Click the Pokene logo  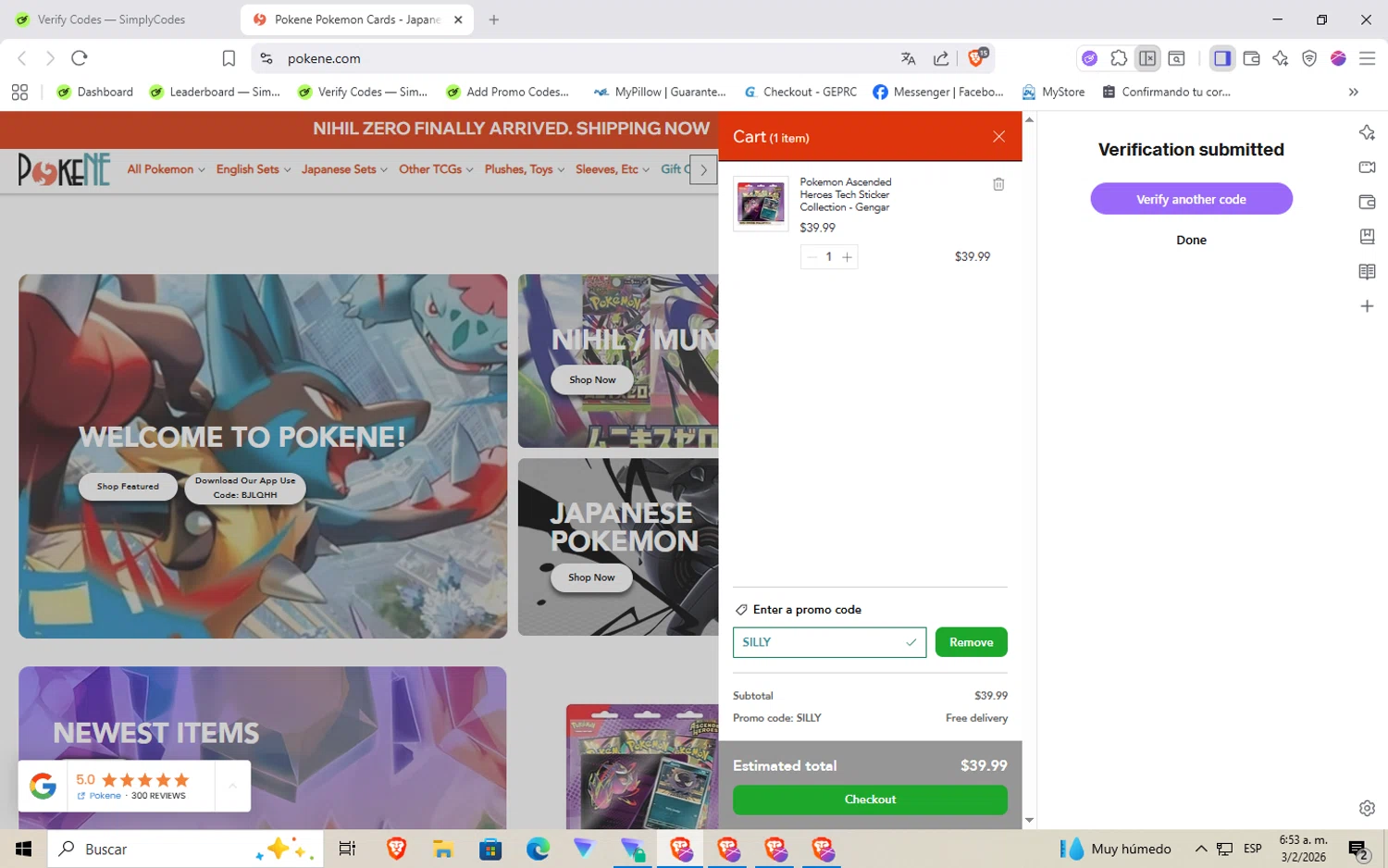64,169
